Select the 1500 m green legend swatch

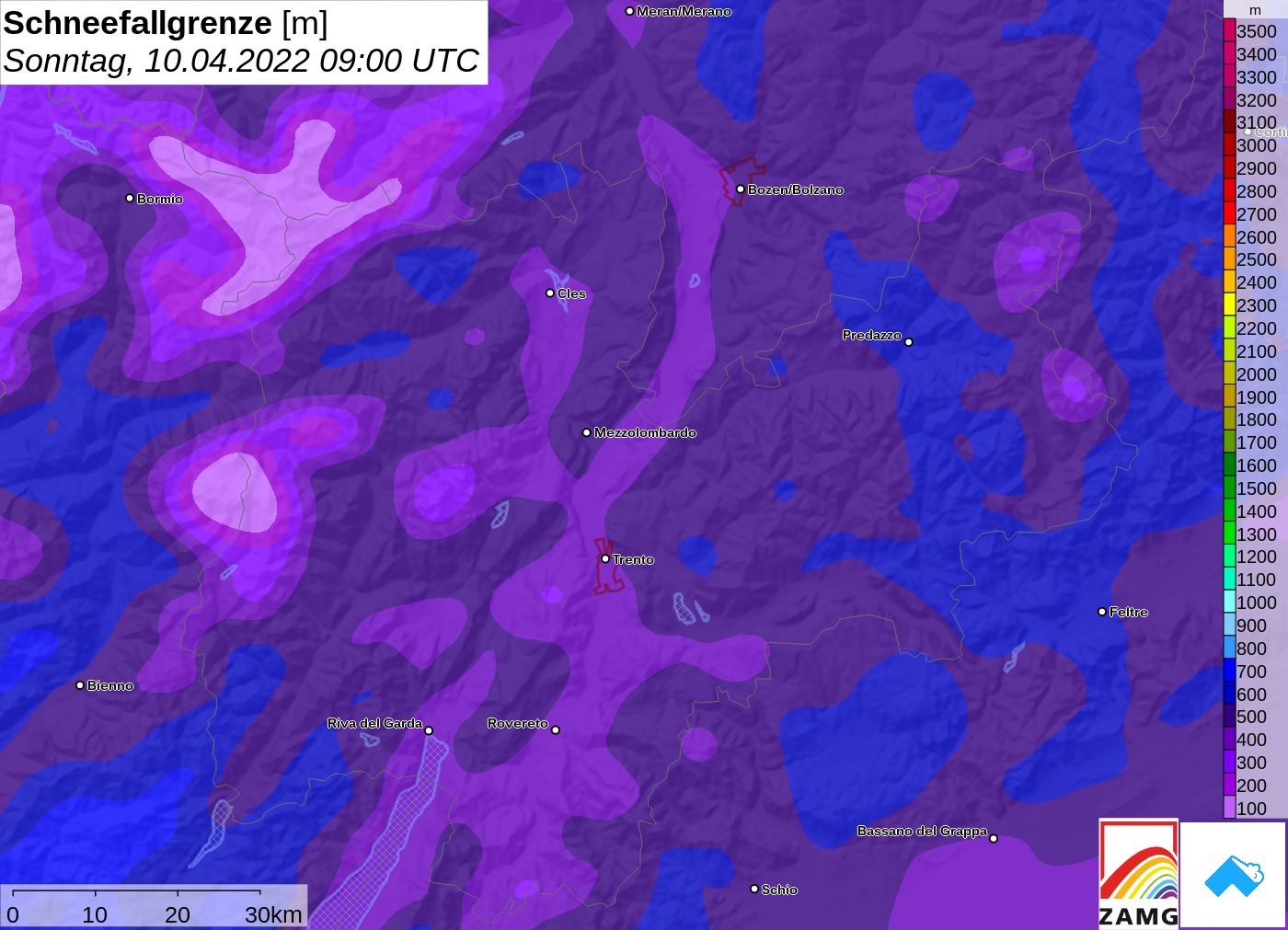[x=1229, y=488]
